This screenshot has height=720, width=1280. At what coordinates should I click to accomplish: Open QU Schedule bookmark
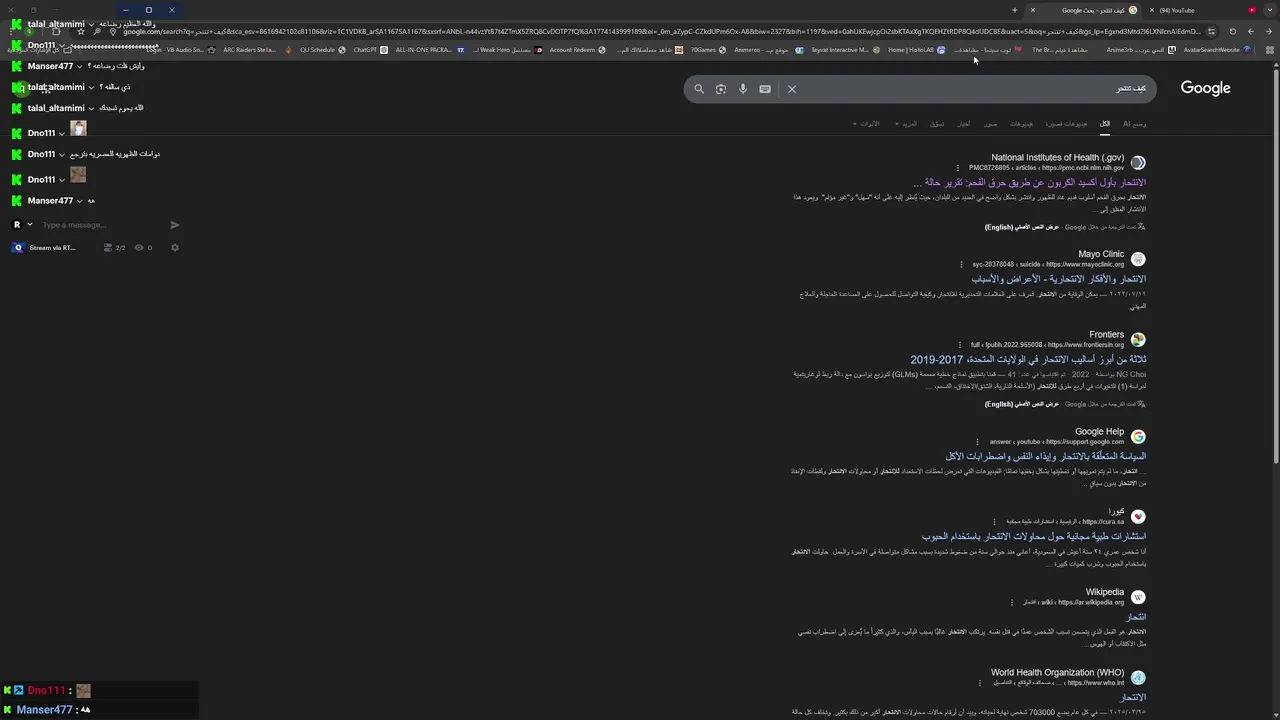322,50
